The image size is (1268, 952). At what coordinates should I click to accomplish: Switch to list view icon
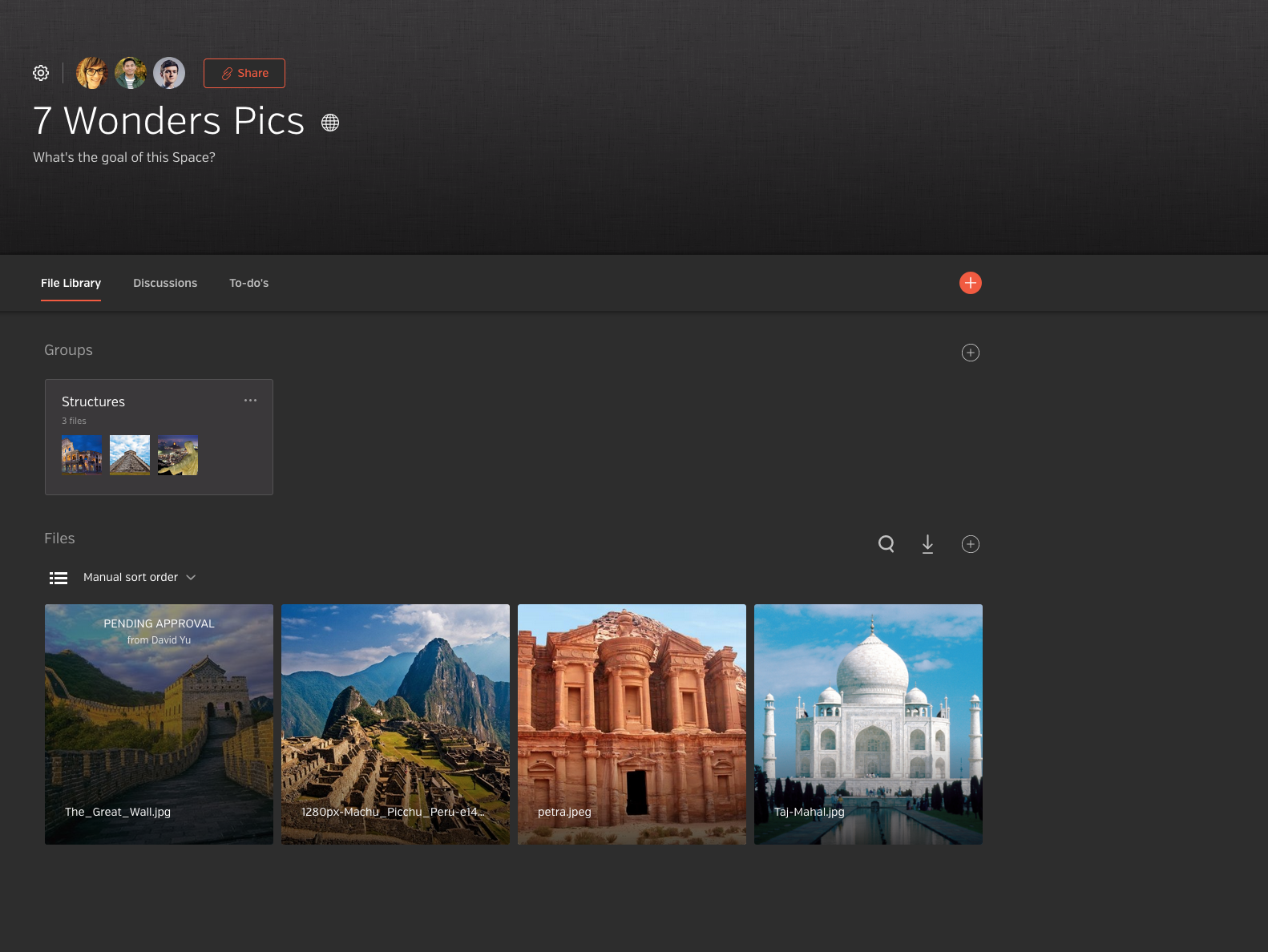(59, 578)
